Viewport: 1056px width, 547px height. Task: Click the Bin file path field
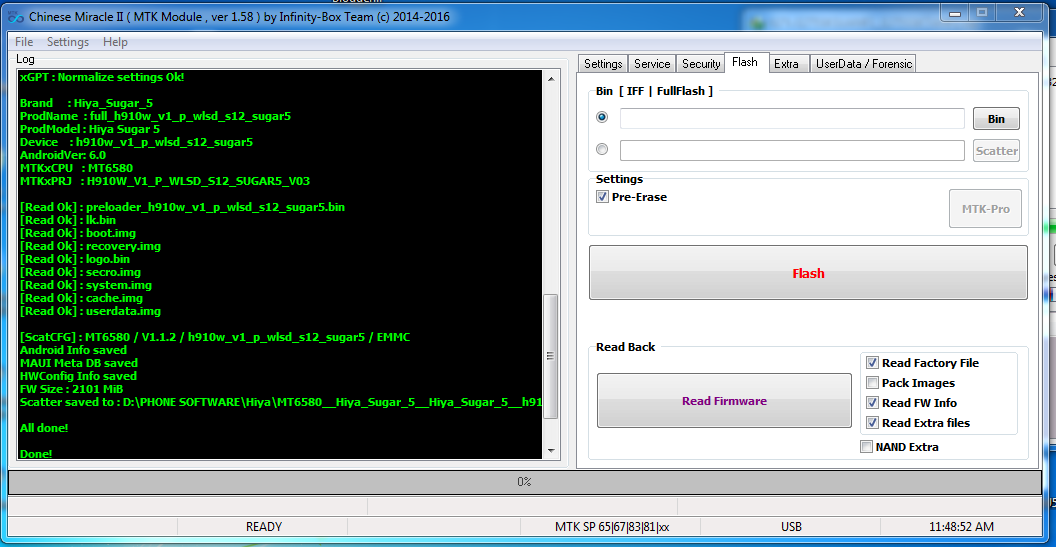(x=792, y=119)
